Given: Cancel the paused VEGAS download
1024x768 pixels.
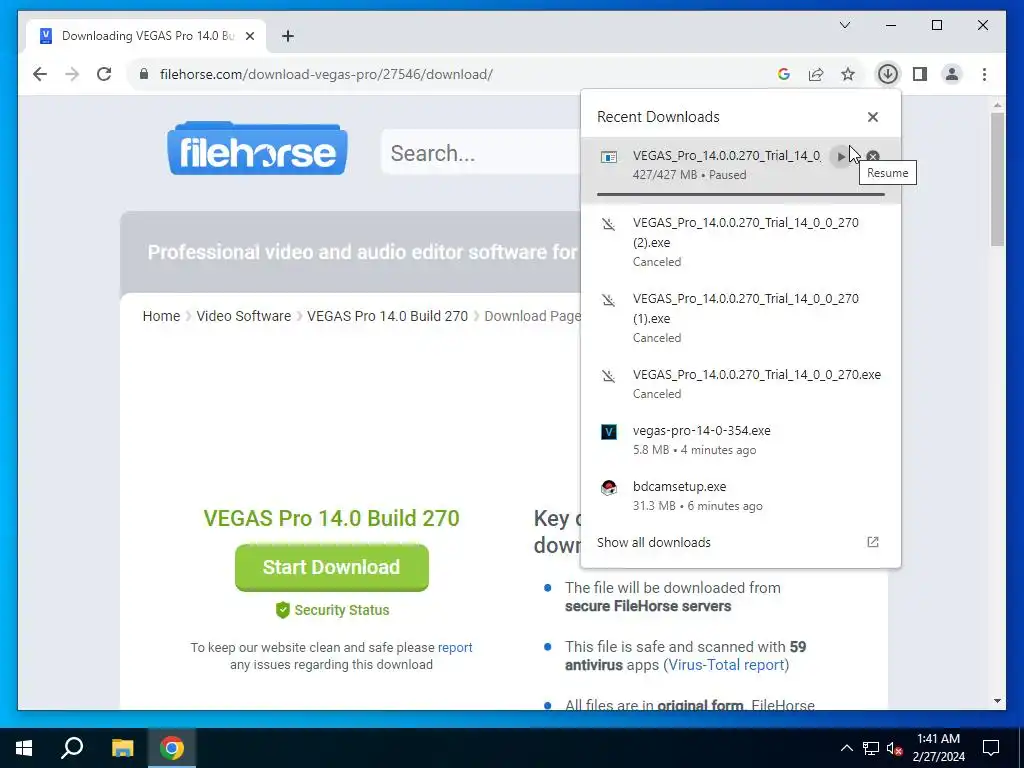Looking at the screenshot, I should tap(873, 157).
